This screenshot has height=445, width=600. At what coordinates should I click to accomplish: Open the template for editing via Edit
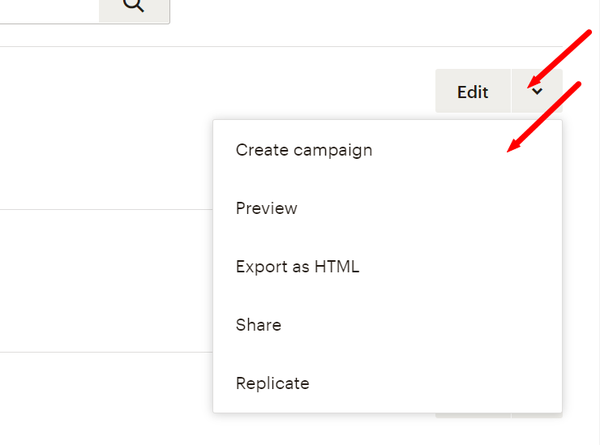pos(473,92)
